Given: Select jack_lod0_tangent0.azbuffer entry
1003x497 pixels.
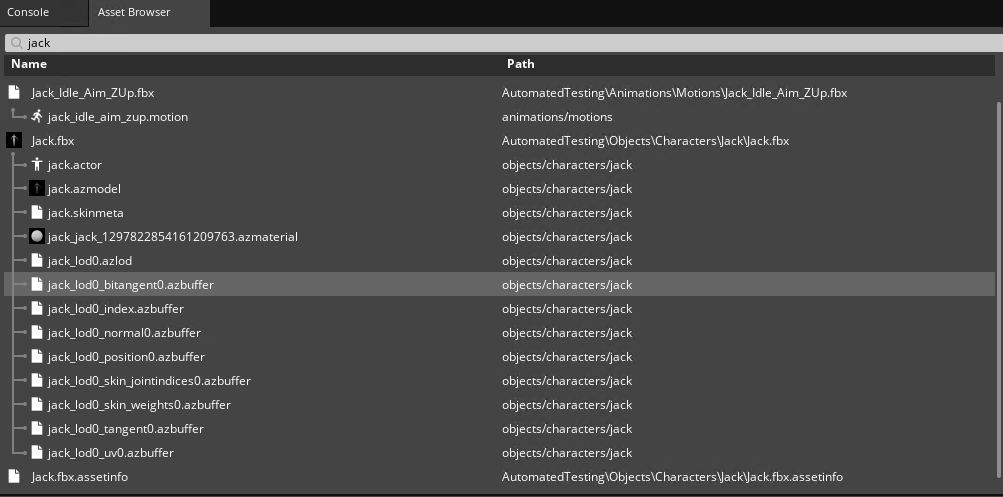Looking at the screenshot, I should tap(125, 429).
